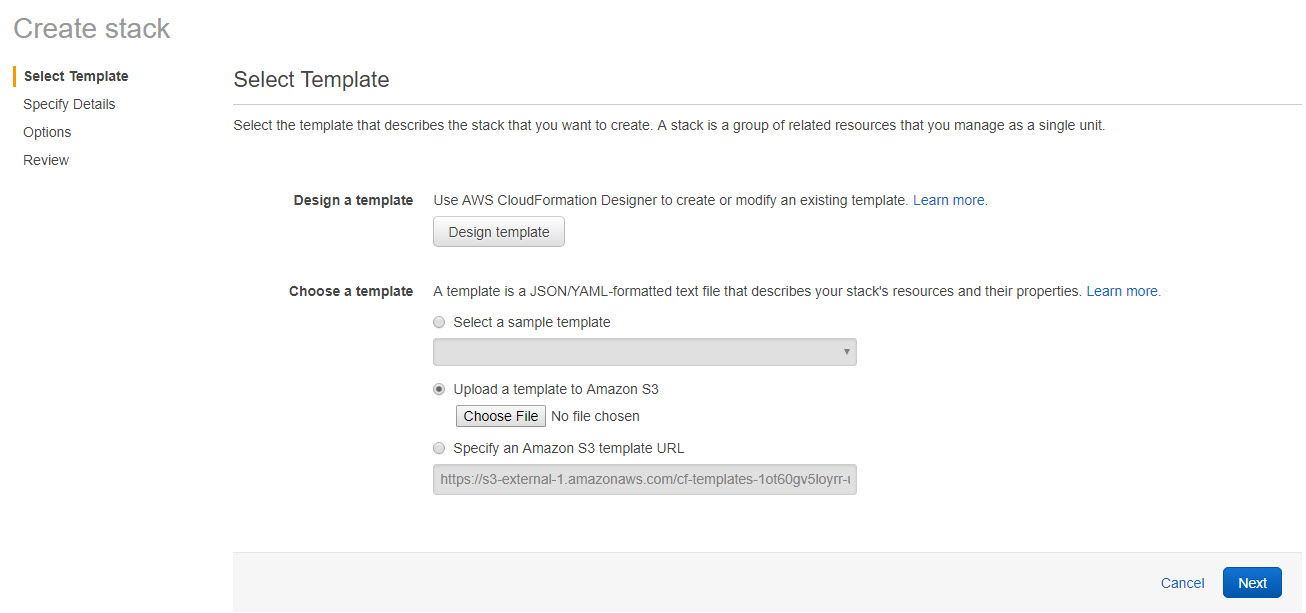Enable the Specify an Amazon S3 template URL radio button
The height and width of the screenshot is (613, 1306).
(x=439, y=449)
